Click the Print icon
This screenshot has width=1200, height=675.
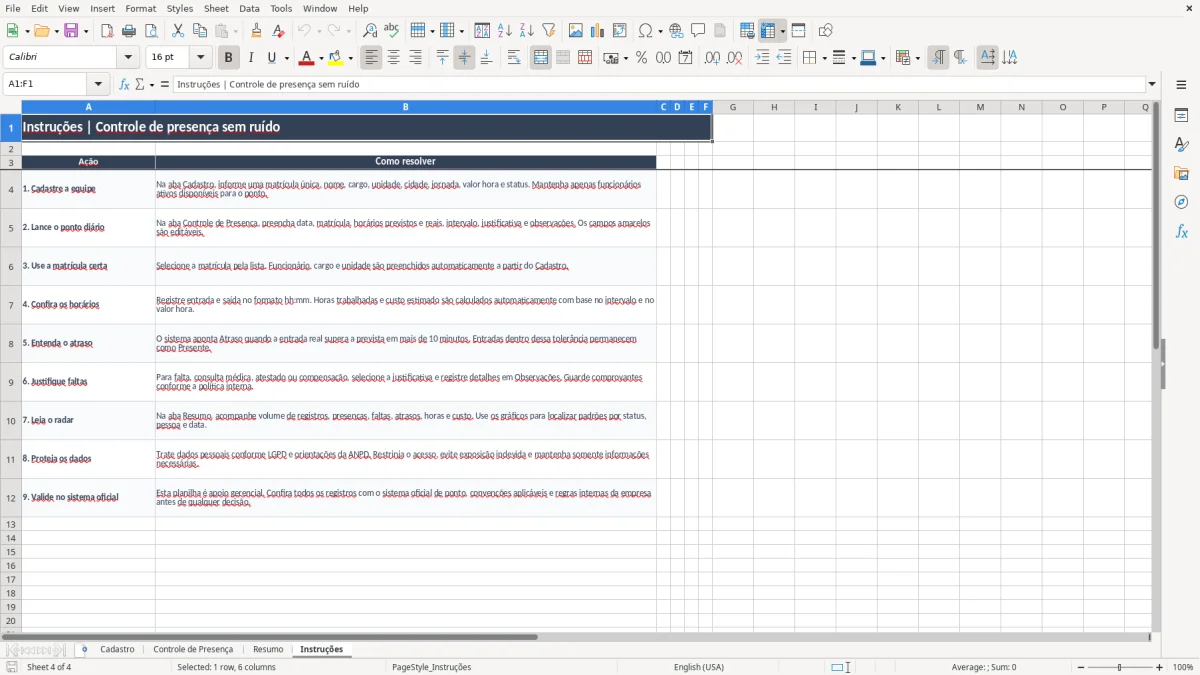[129, 31]
